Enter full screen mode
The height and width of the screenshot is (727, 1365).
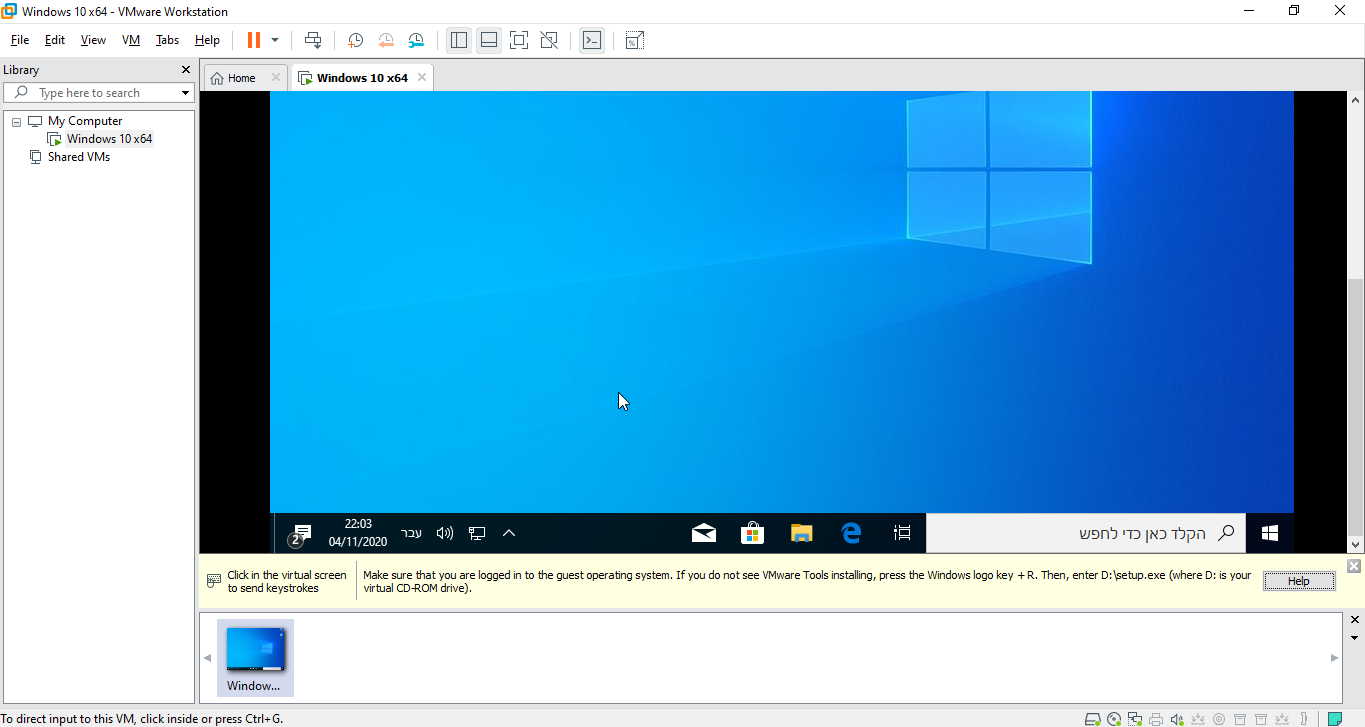(518, 40)
